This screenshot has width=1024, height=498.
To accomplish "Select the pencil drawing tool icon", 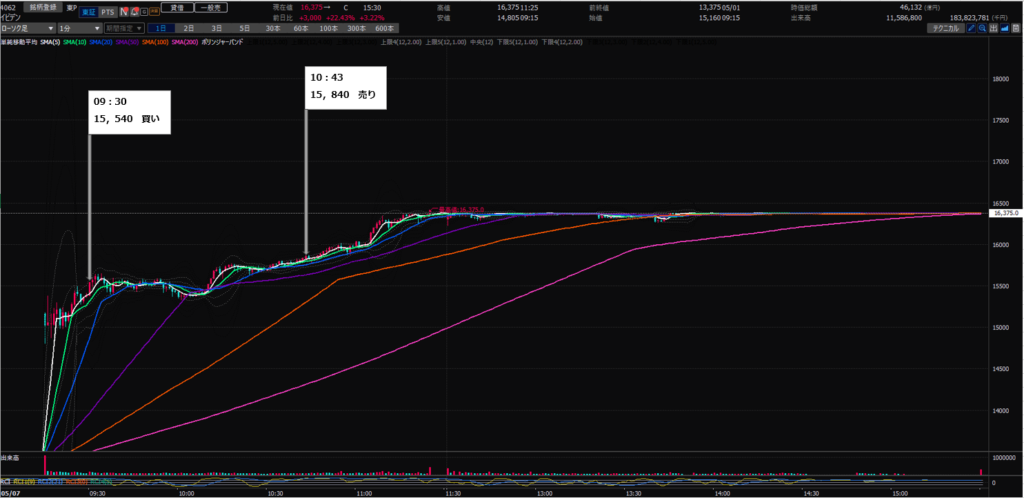I will (x=971, y=28).
